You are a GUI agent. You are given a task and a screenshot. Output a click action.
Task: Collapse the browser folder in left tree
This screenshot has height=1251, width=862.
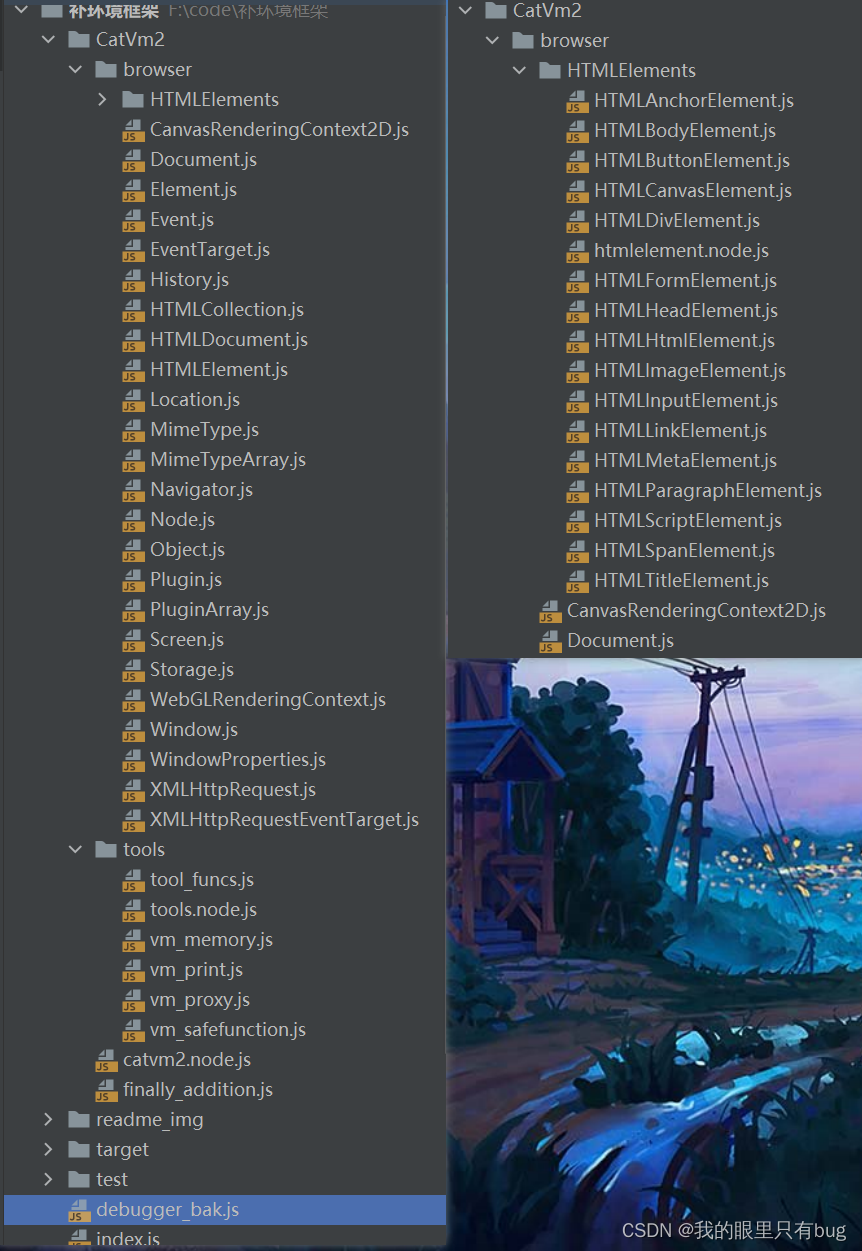75,70
